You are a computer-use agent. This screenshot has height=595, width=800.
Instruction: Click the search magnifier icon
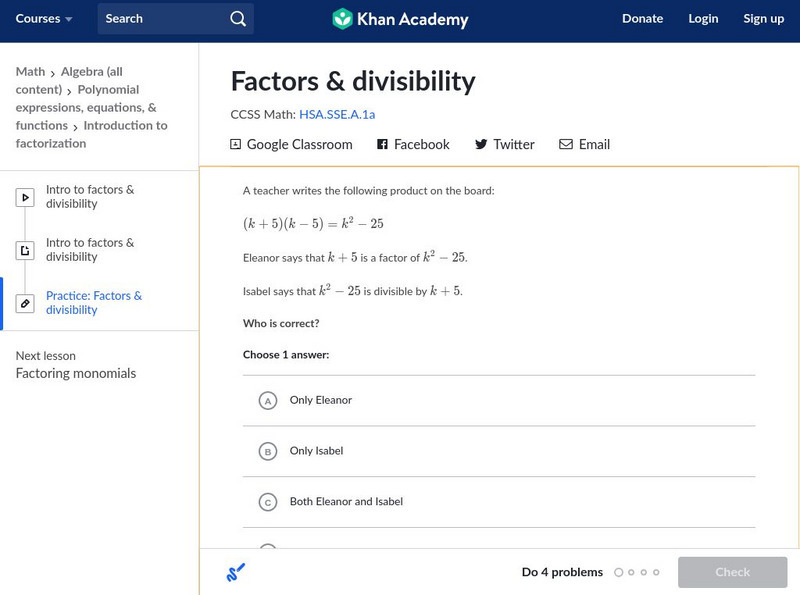237,19
